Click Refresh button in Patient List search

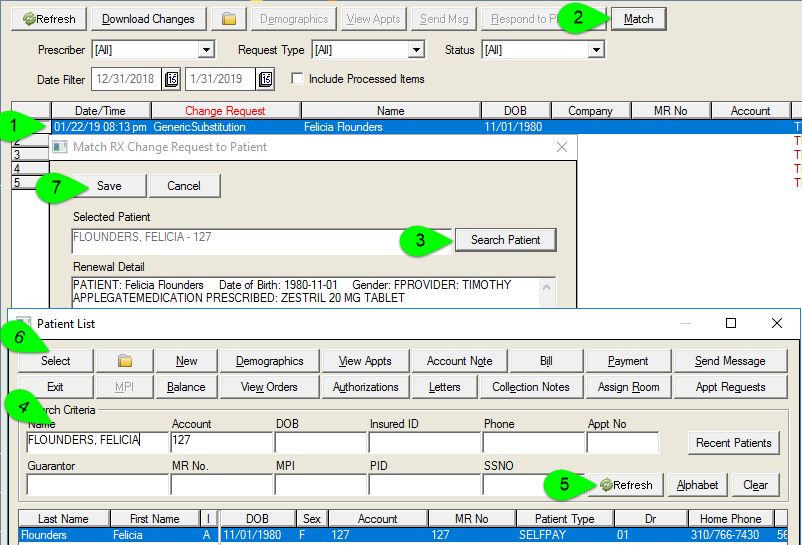(x=626, y=485)
